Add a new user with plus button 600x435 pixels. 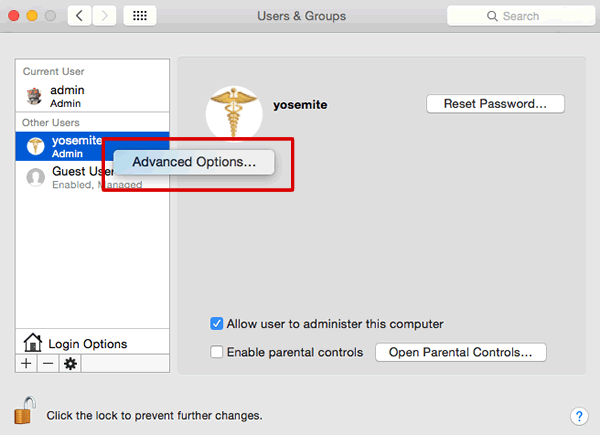pos(26,363)
